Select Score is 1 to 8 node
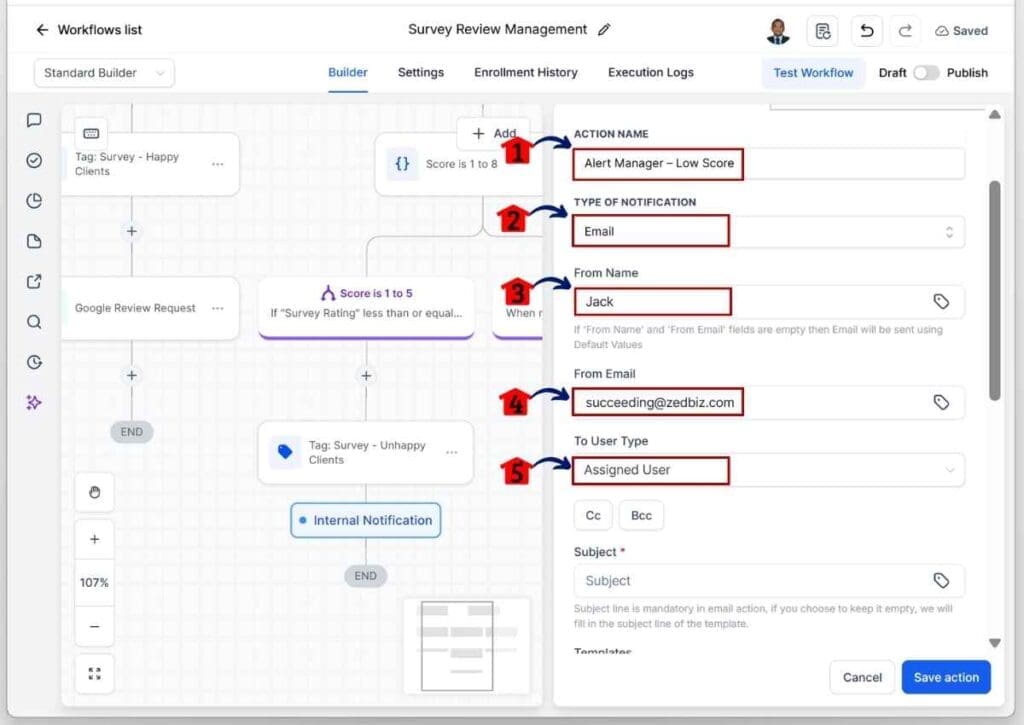Screen dimensions: 1024x725 [x=460, y=164]
